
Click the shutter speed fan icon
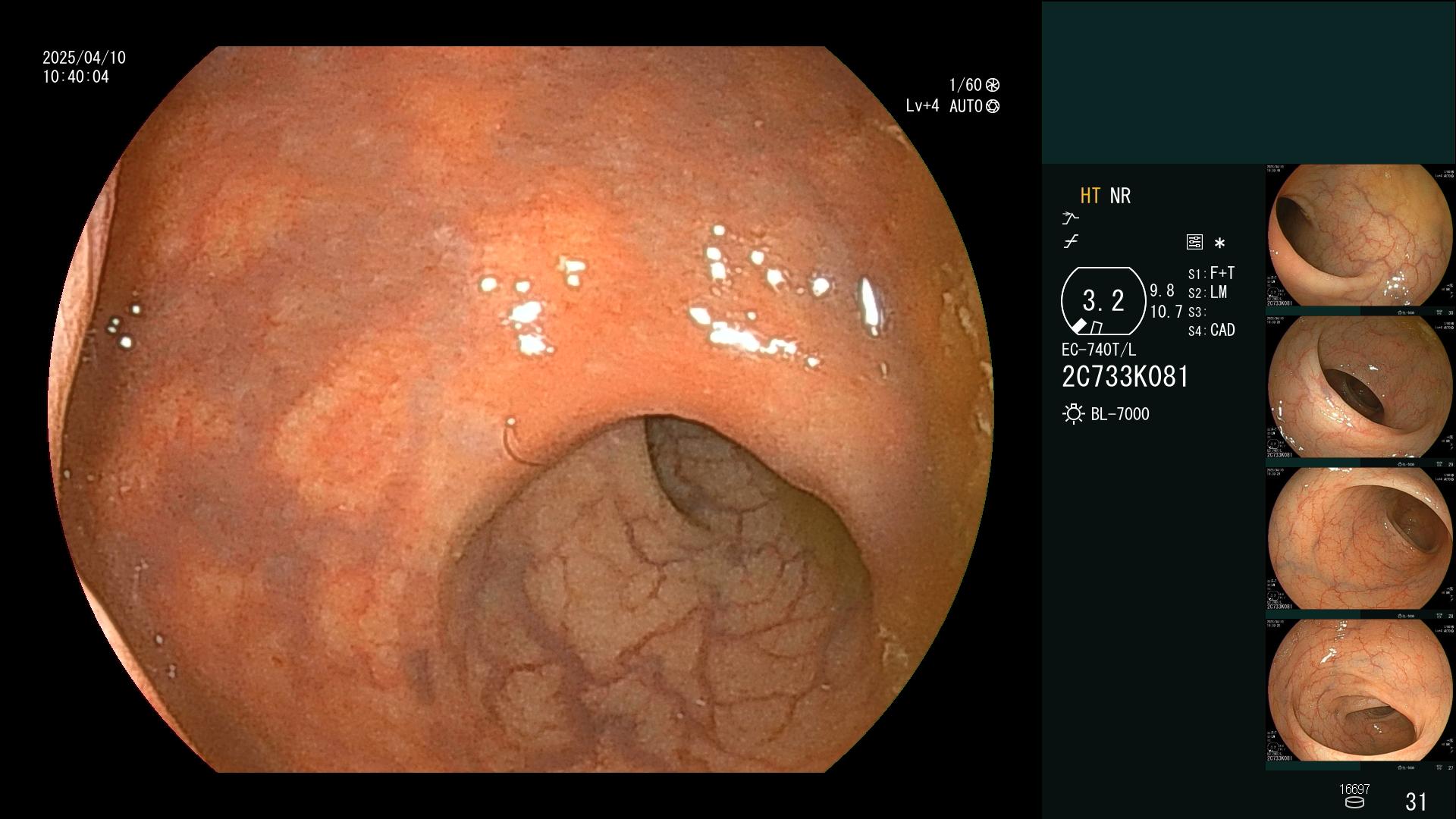point(993,85)
